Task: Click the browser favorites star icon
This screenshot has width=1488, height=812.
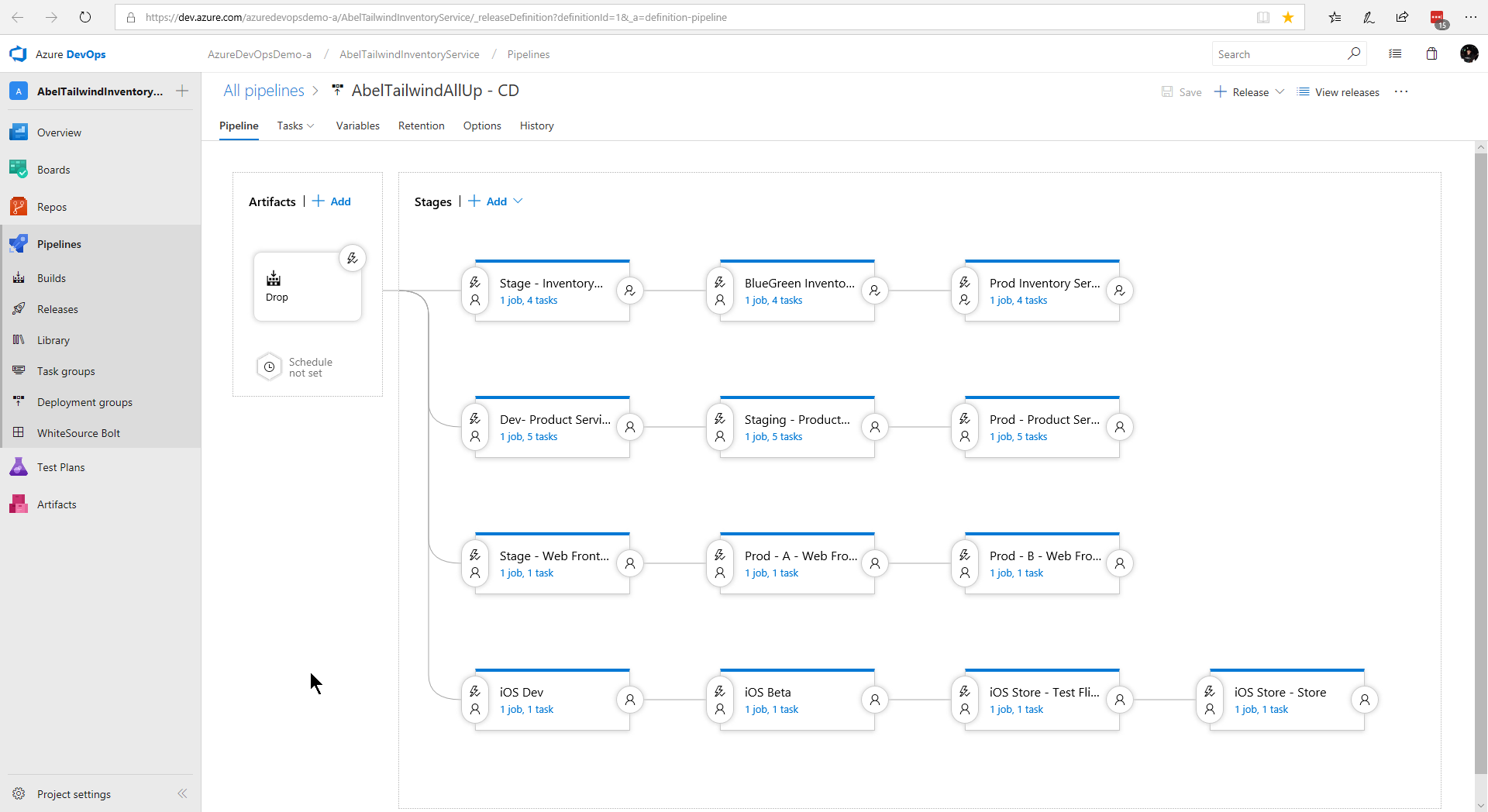Action: [1288, 17]
